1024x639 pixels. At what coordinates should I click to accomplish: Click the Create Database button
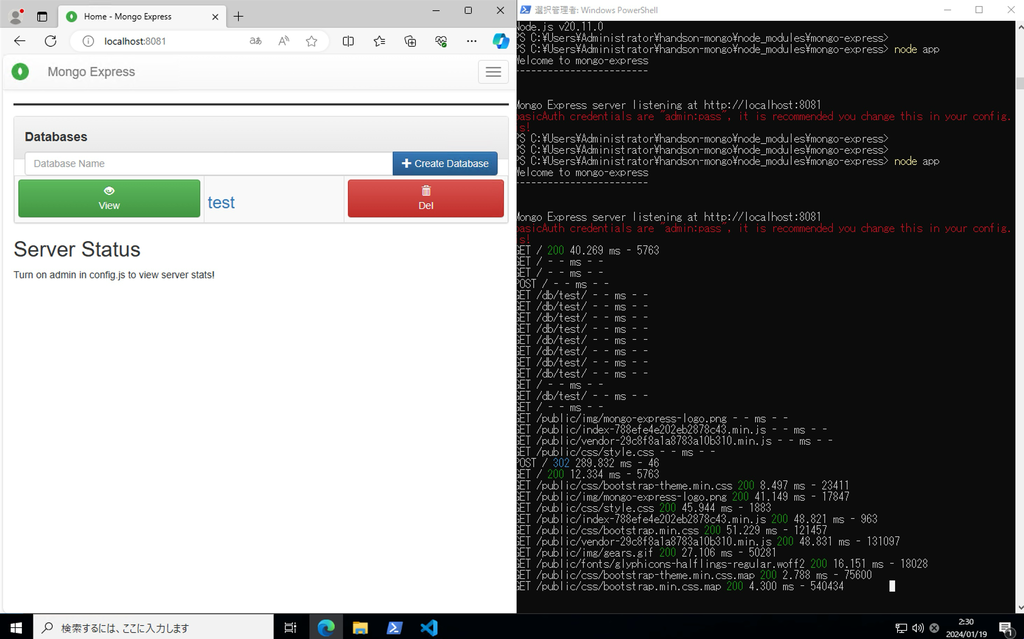(x=445, y=163)
